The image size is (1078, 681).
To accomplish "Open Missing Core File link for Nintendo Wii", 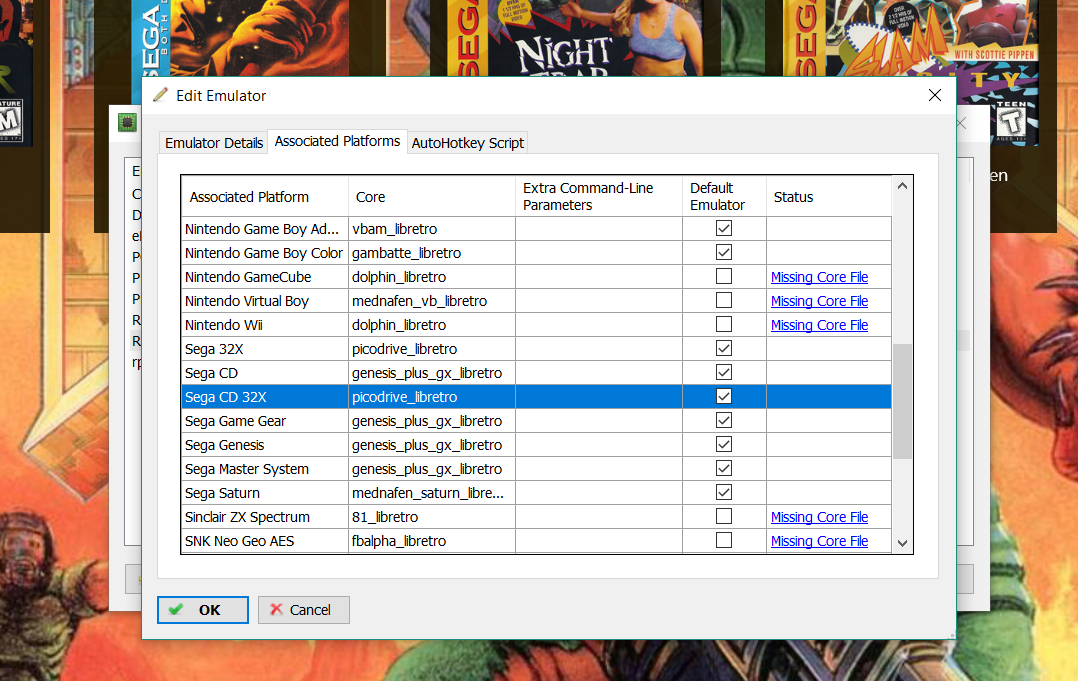I will point(819,325).
